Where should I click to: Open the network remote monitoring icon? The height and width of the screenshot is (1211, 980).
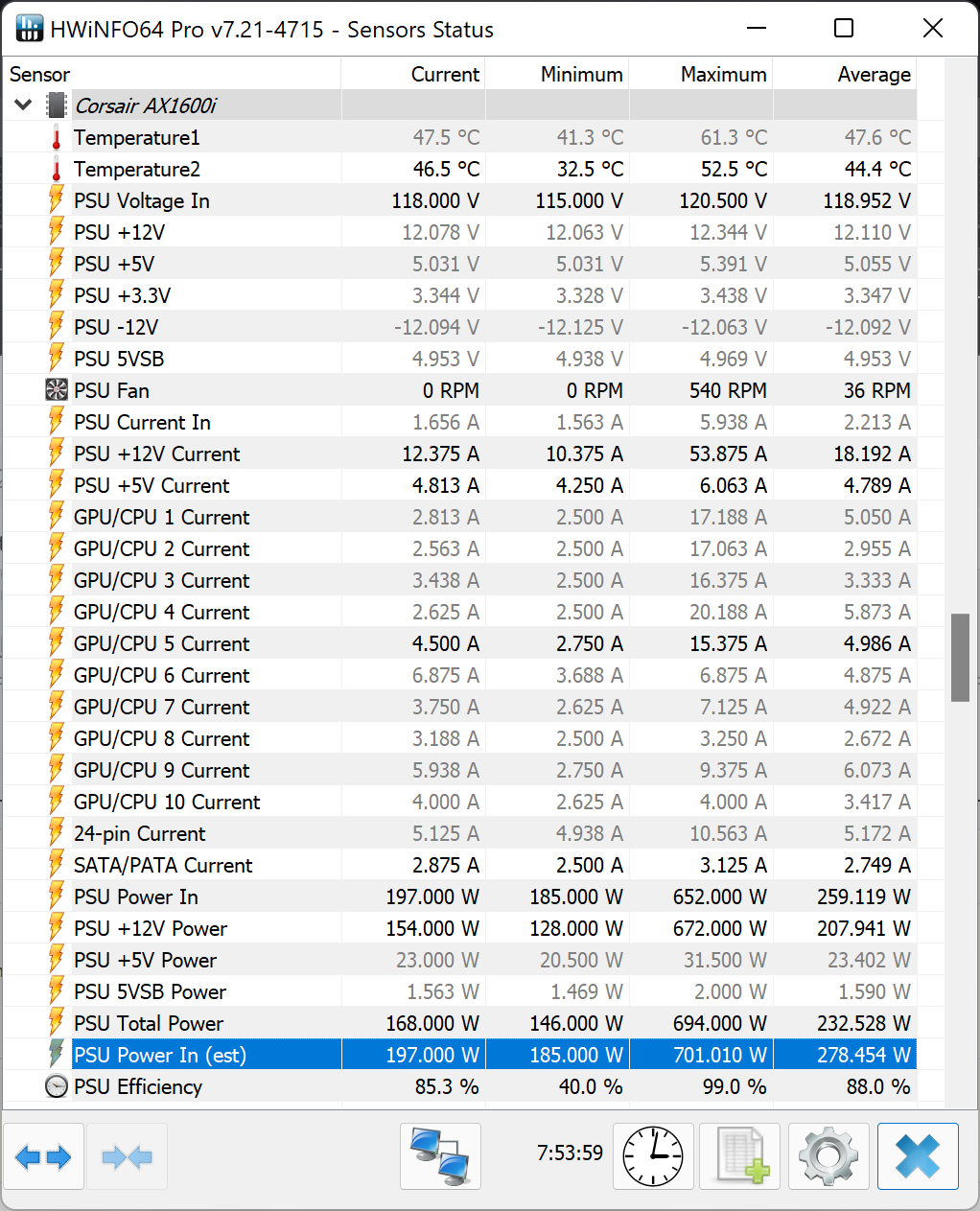[x=440, y=1157]
